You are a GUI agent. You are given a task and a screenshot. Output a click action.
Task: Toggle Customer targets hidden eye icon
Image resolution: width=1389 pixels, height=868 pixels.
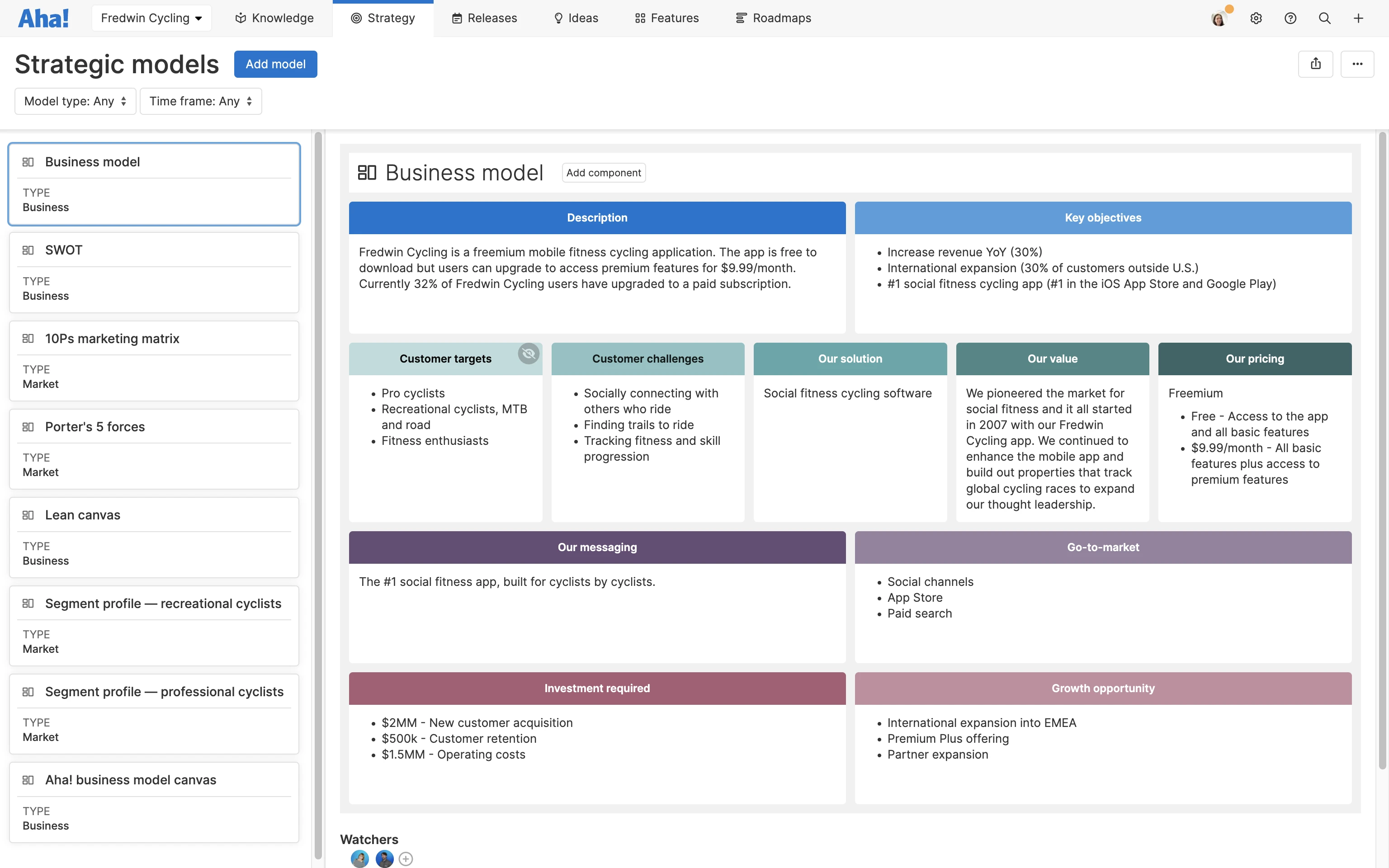click(x=528, y=354)
